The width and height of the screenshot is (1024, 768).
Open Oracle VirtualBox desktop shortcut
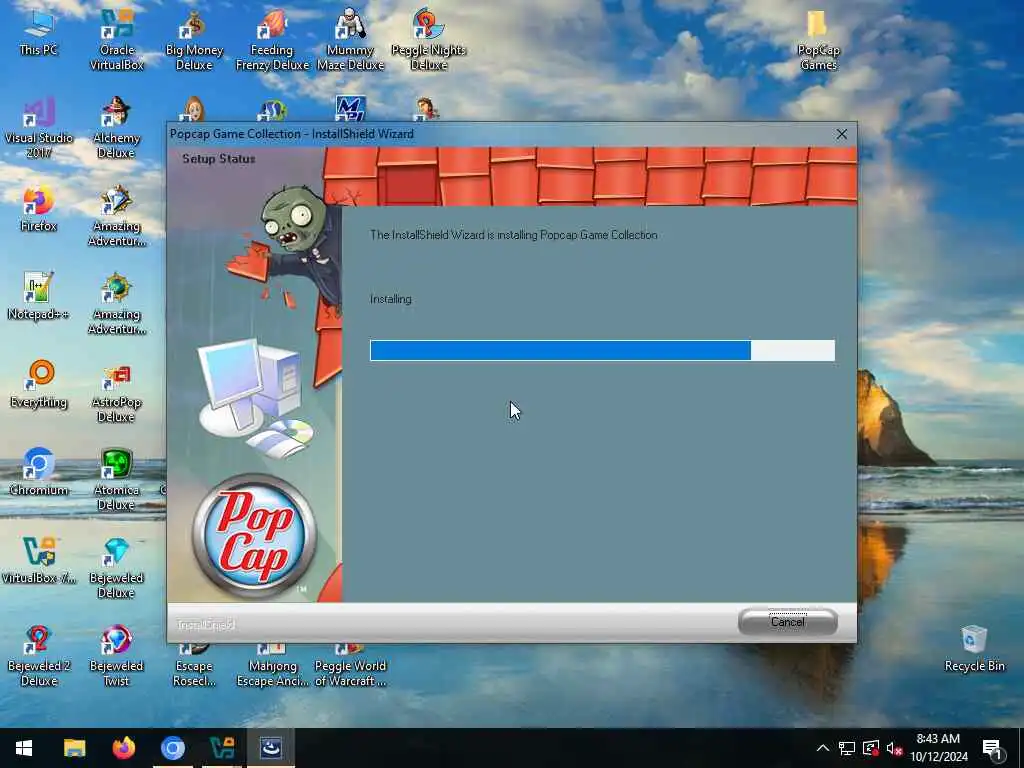[117, 39]
